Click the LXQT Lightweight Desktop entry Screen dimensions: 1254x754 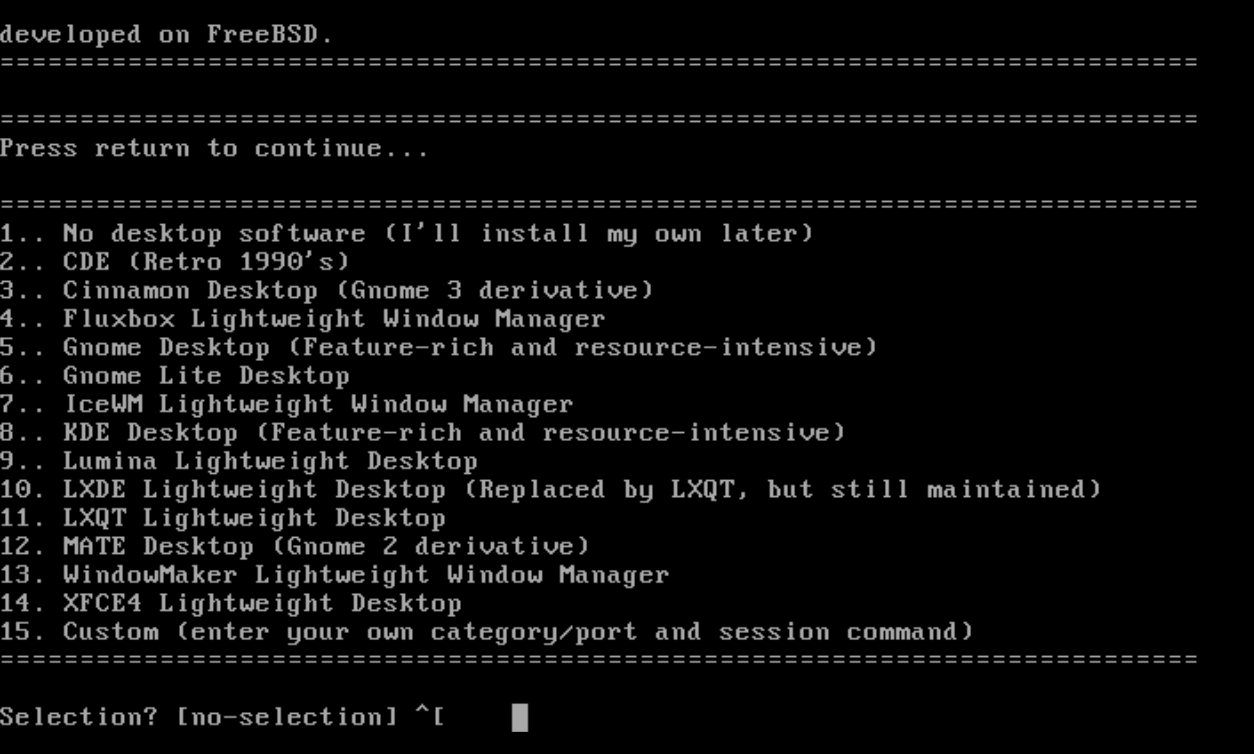click(x=222, y=518)
